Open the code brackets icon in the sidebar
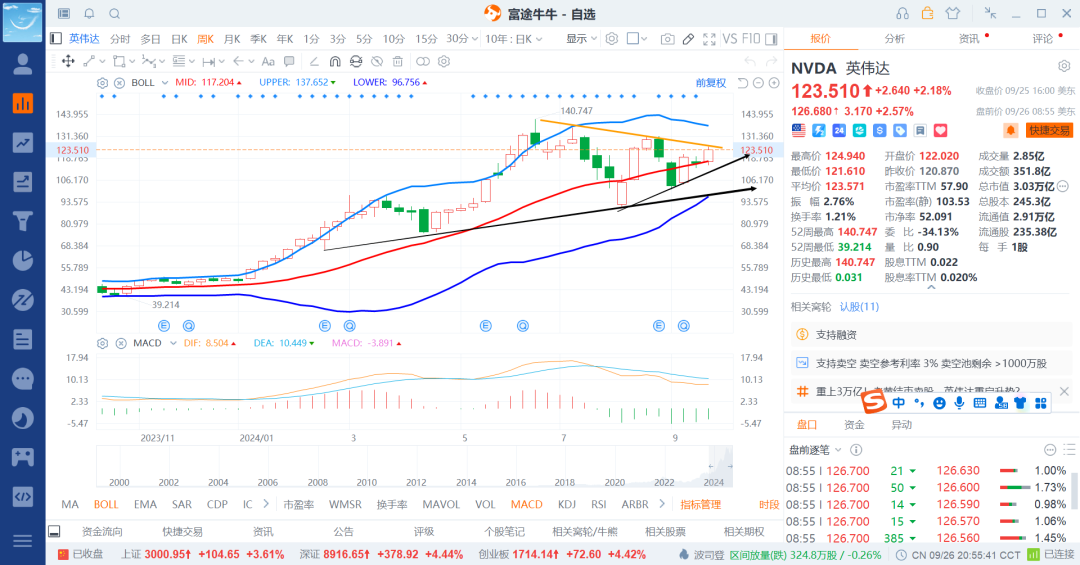The width and height of the screenshot is (1080, 565). coord(22,496)
